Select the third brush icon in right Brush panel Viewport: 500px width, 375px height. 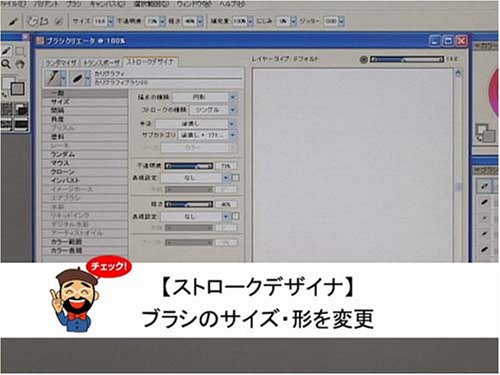click(484, 218)
